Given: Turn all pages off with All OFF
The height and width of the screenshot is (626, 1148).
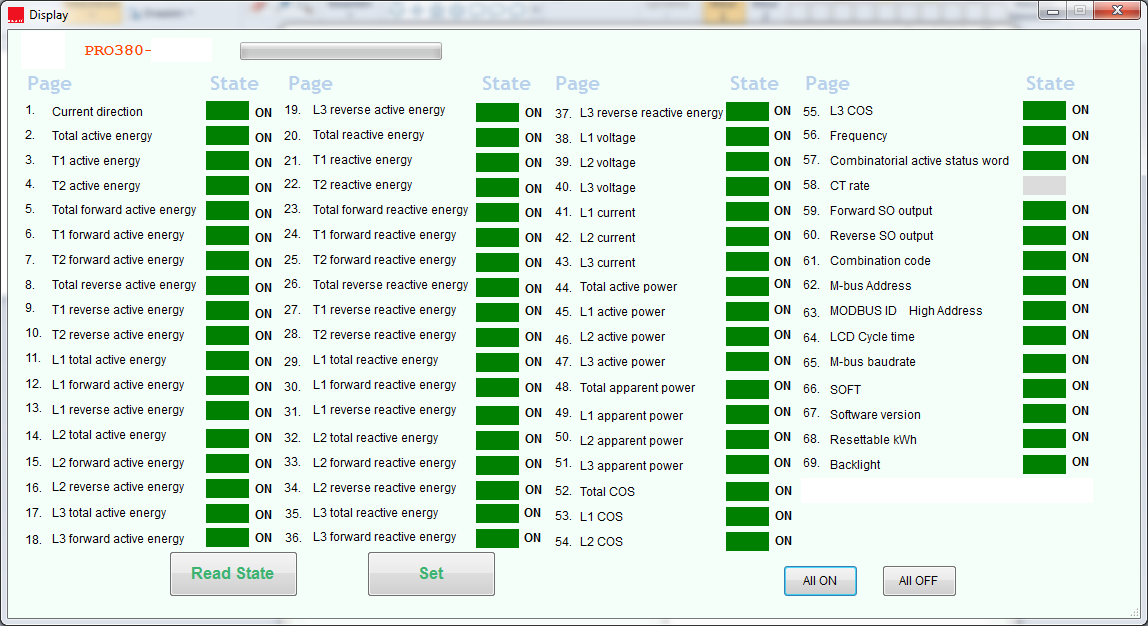Looking at the screenshot, I should [x=919, y=581].
